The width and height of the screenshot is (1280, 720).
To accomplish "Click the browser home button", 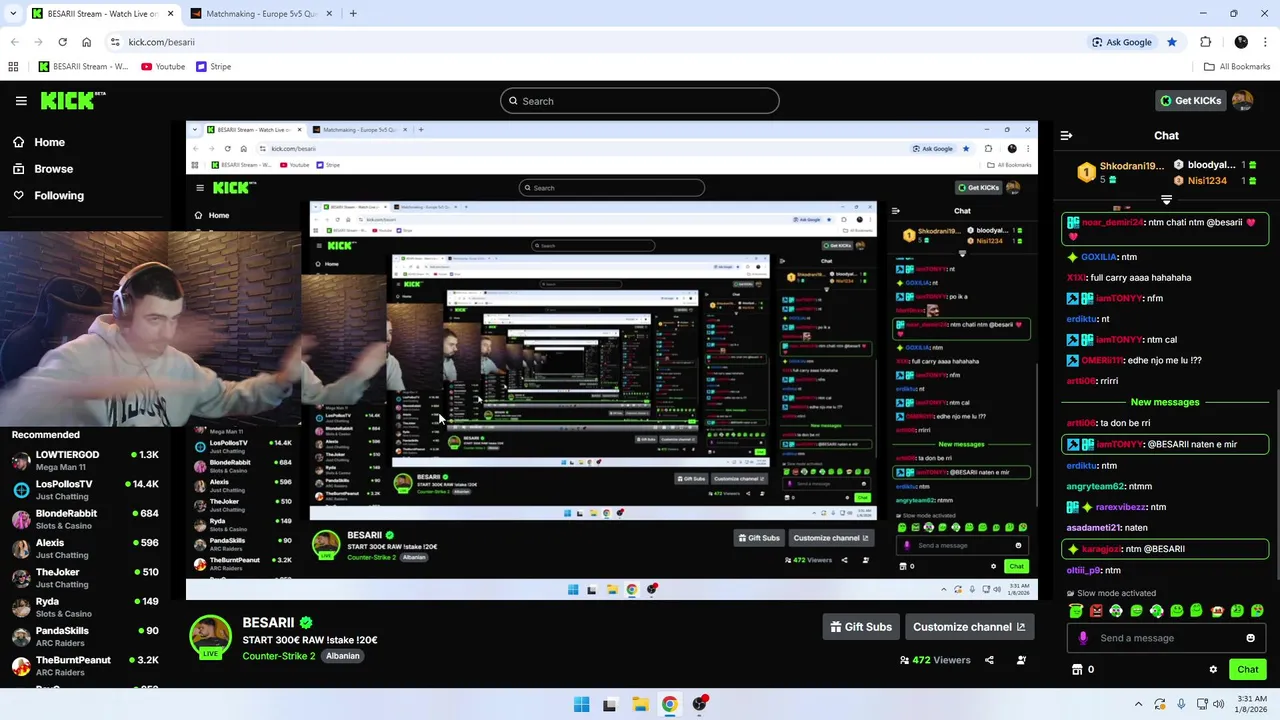I will tap(86, 42).
